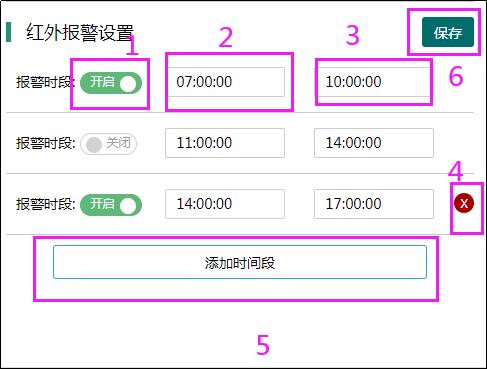Viewport: 487px width, 370px height.
Task: Click the first row's 报警时段 label
Action: point(46,82)
